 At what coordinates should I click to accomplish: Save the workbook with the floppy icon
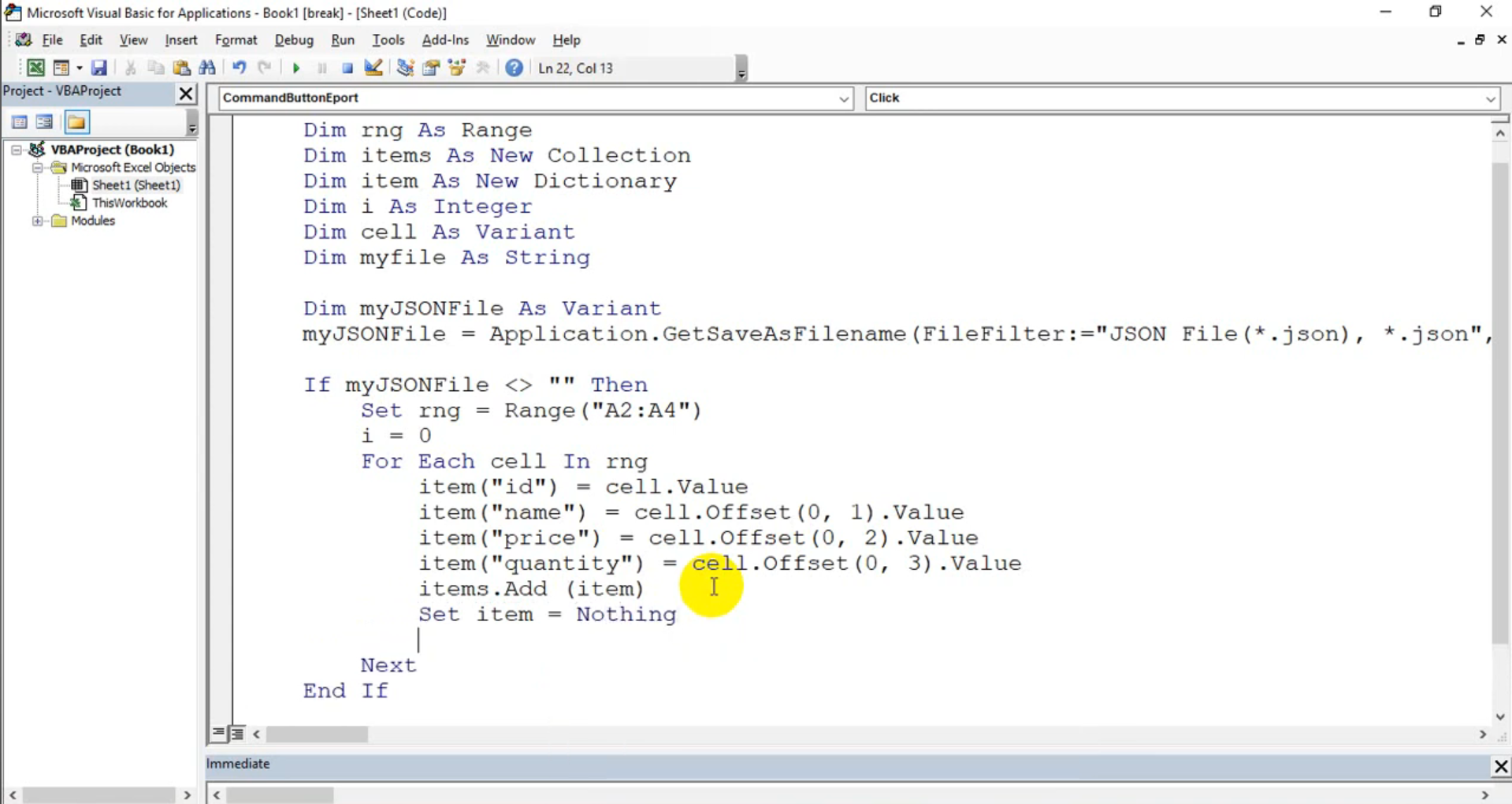click(98, 69)
